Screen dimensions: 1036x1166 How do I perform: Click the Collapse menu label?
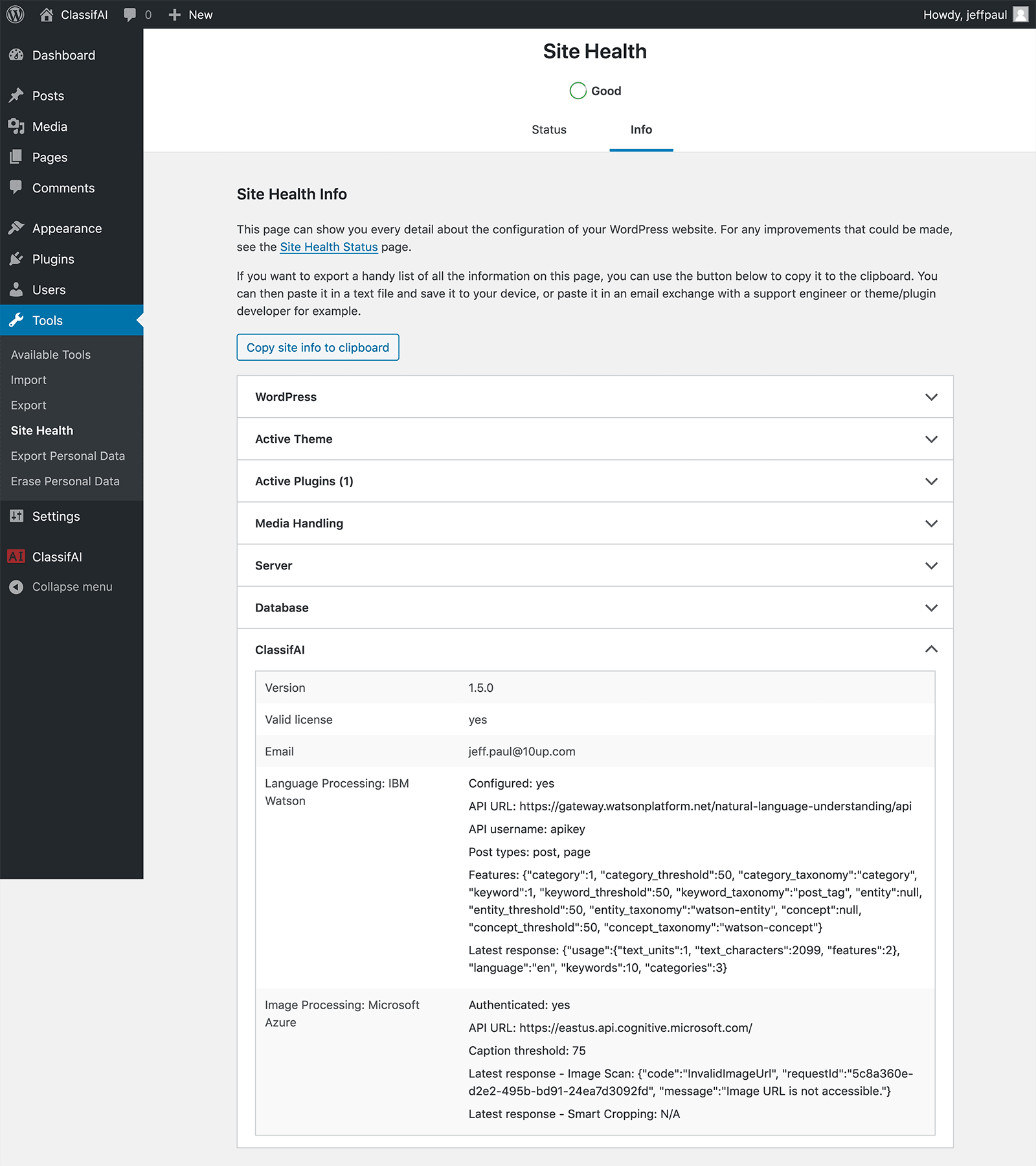[73, 587]
